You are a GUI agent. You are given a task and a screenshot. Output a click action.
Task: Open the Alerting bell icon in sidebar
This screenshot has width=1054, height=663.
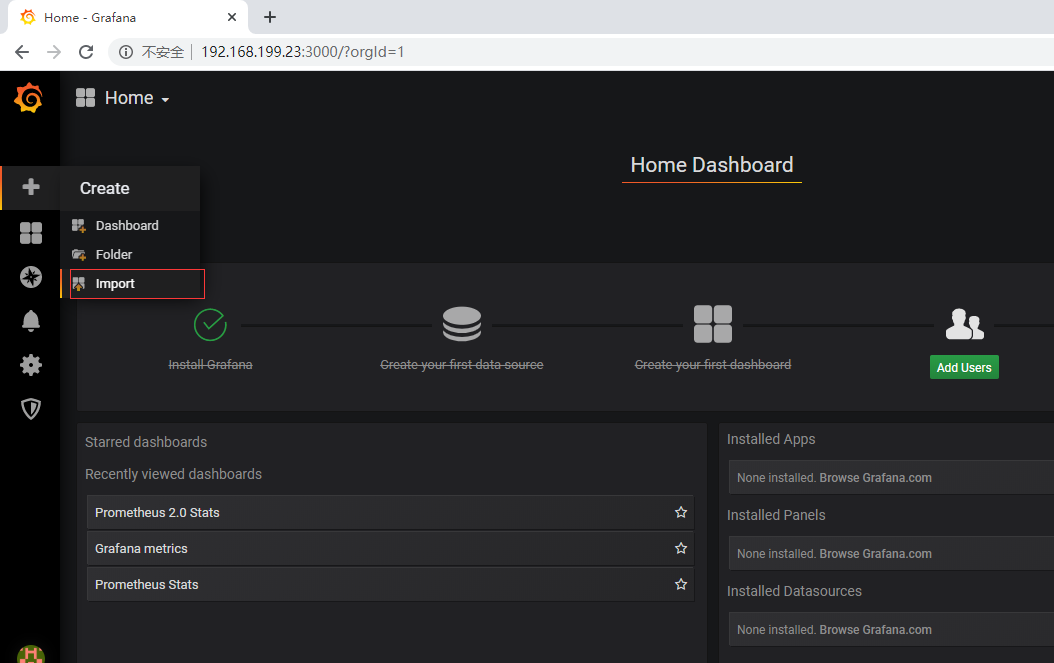pyautogui.click(x=31, y=321)
